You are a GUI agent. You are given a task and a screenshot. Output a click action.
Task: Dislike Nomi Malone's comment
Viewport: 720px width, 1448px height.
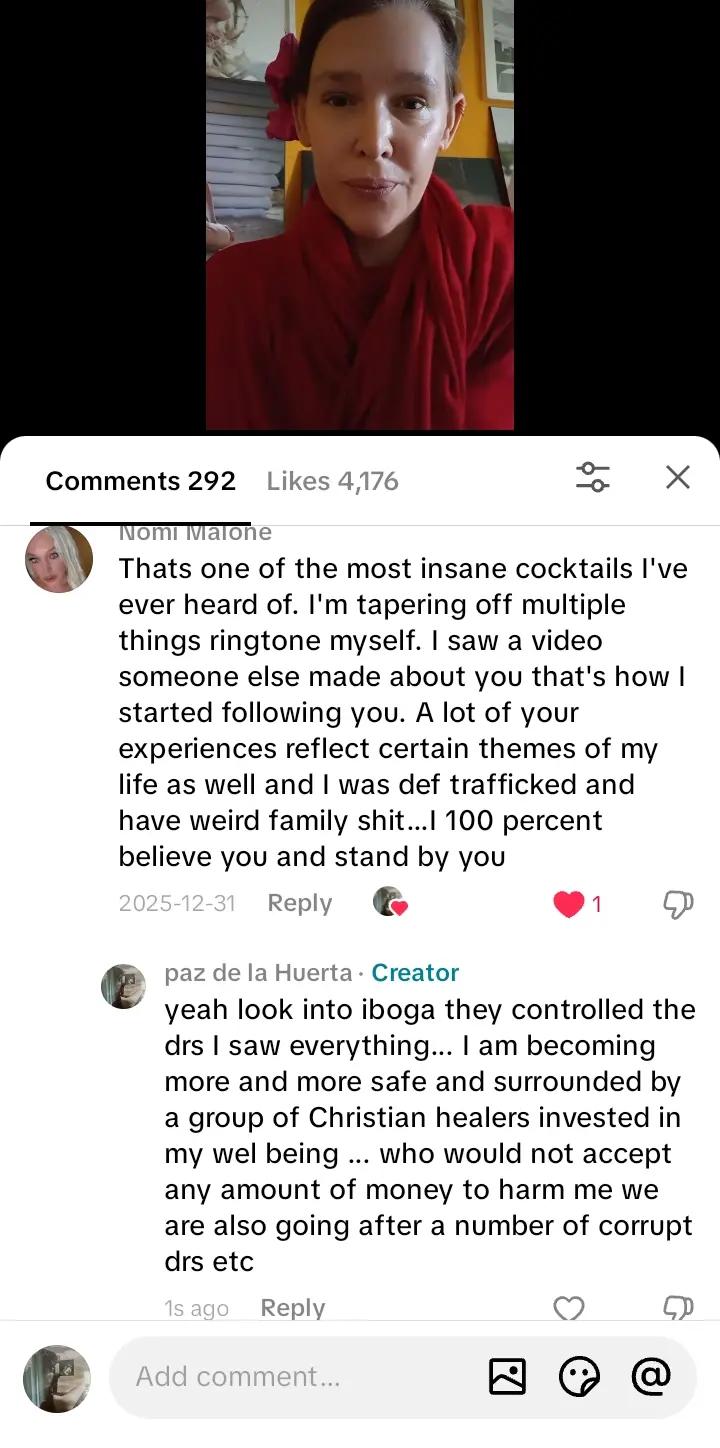[x=678, y=905]
